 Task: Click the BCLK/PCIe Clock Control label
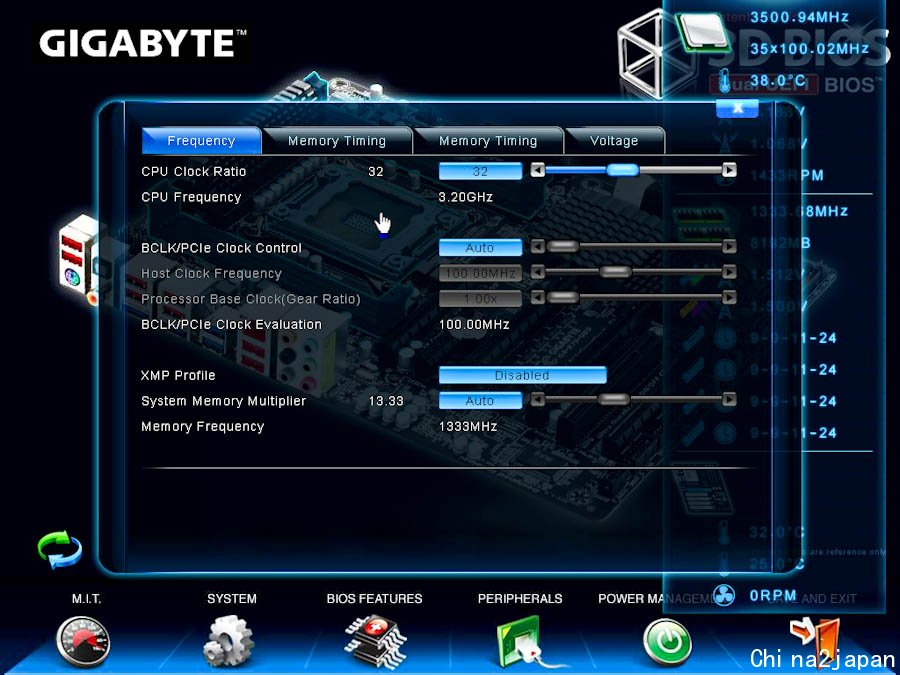(x=222, y=248)
